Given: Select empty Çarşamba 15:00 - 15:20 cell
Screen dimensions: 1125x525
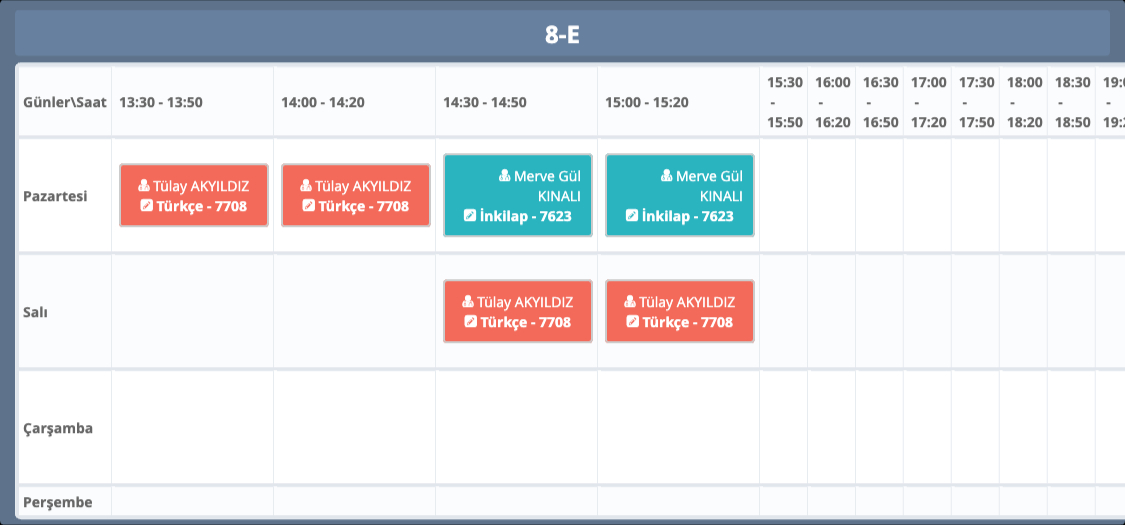Looking at the screenshot, I should pyautogui.click(x=678, y=427).
